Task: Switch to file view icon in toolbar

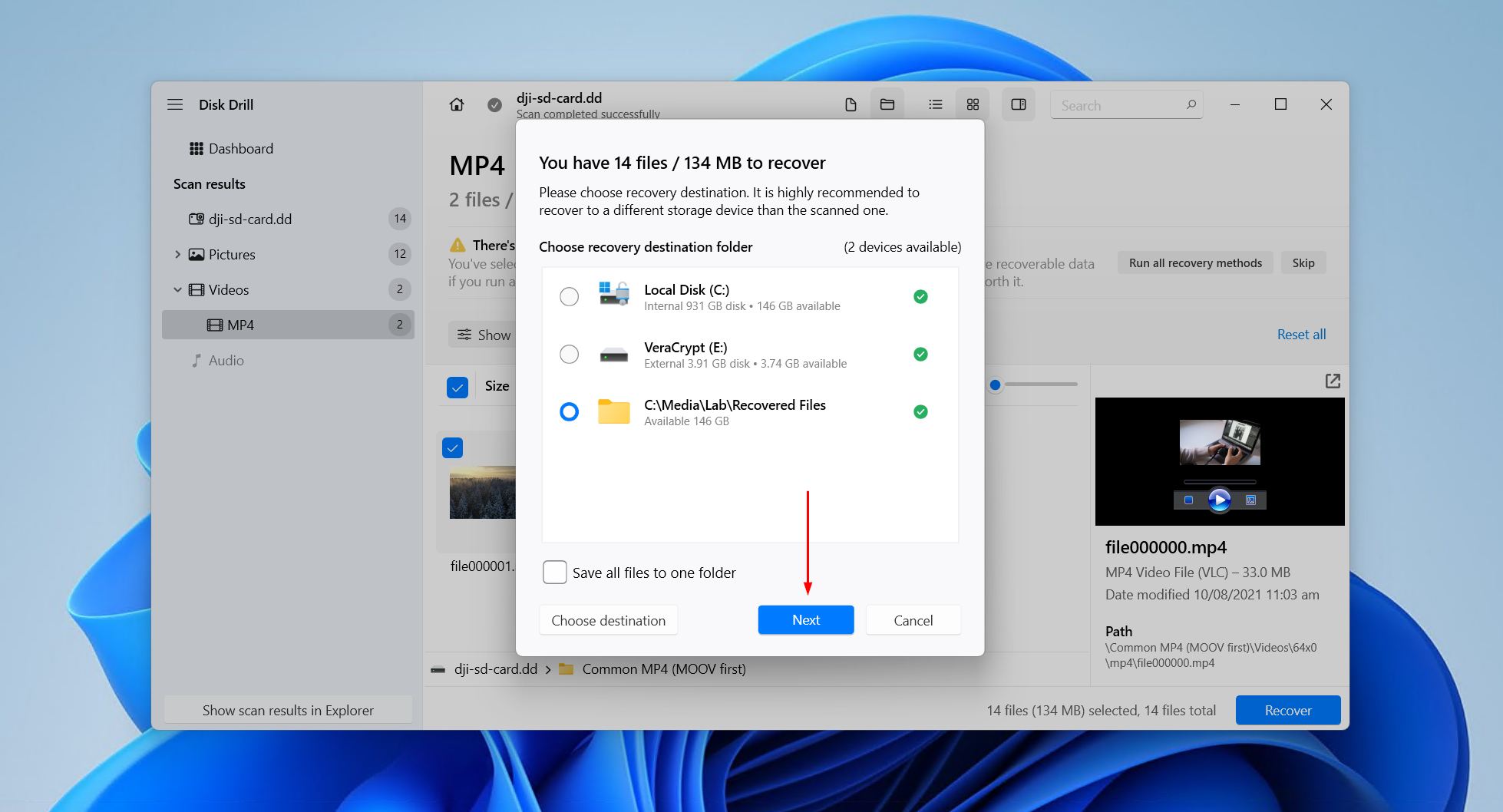Action: [851, 104]
